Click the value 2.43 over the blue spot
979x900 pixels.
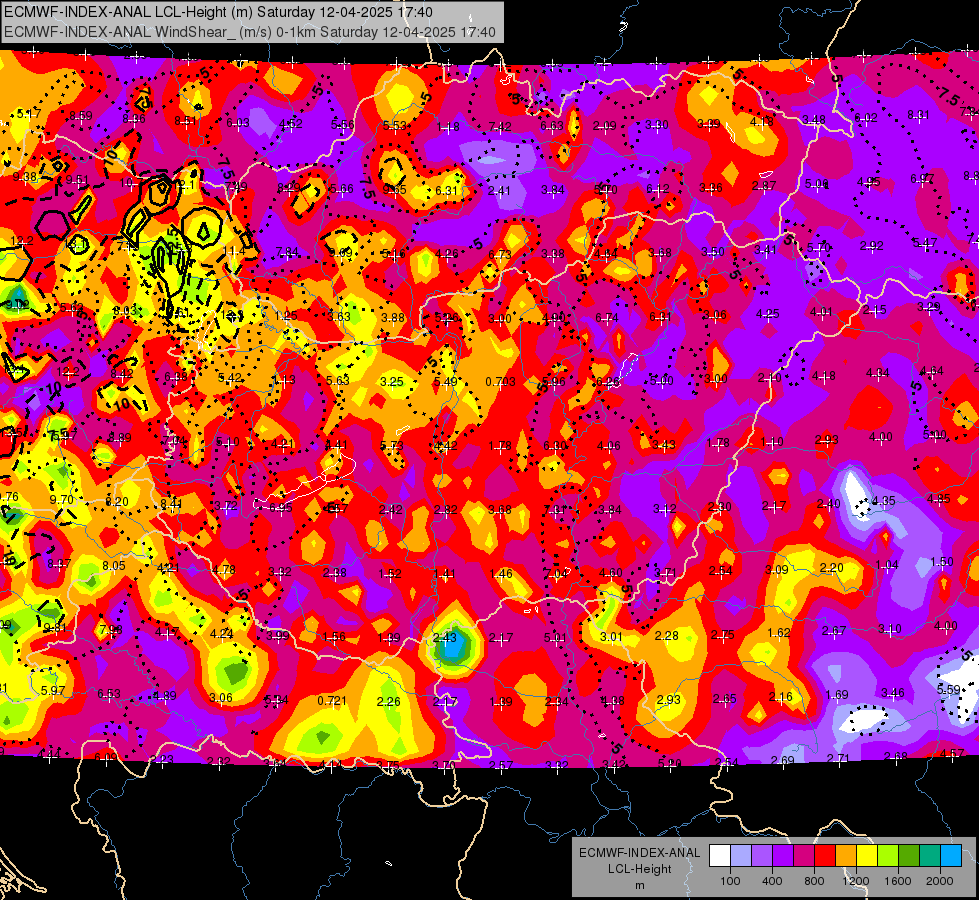tap(445, 638)
